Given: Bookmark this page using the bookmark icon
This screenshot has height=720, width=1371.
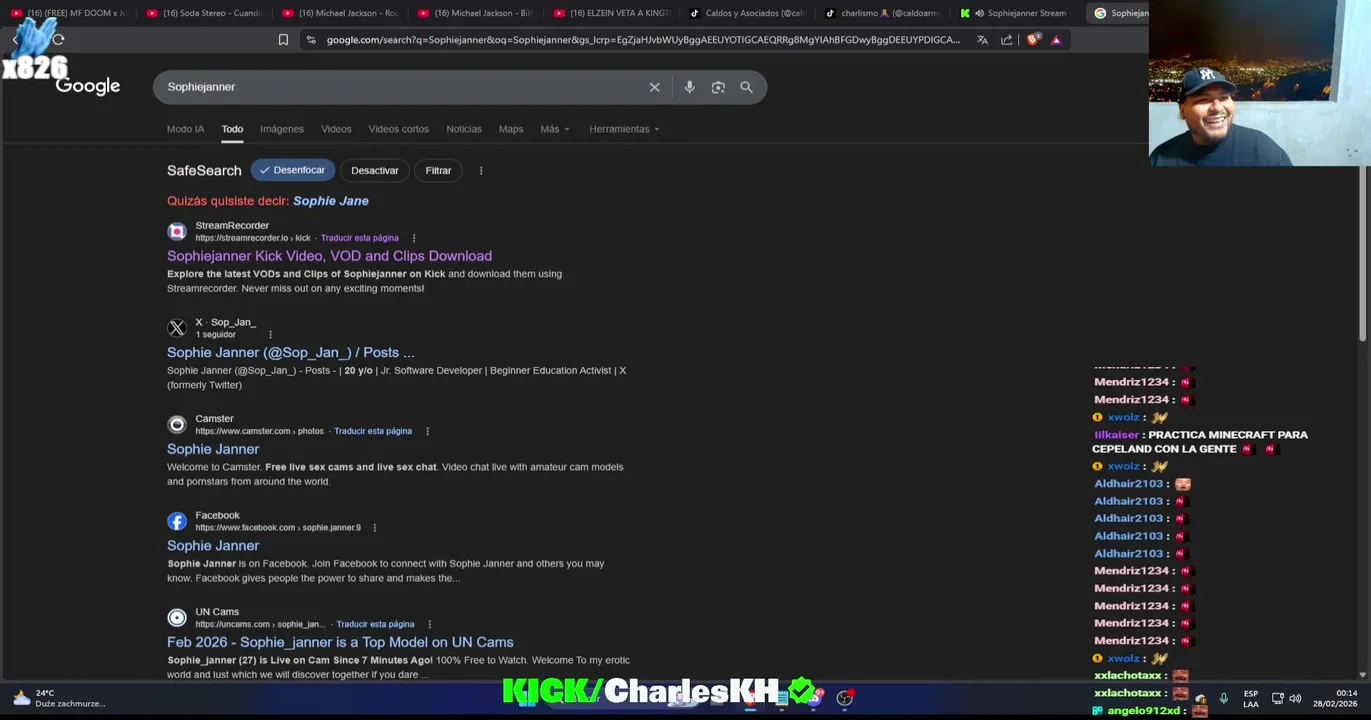Looking at the screenshot, I should click(x=283, y=40).
